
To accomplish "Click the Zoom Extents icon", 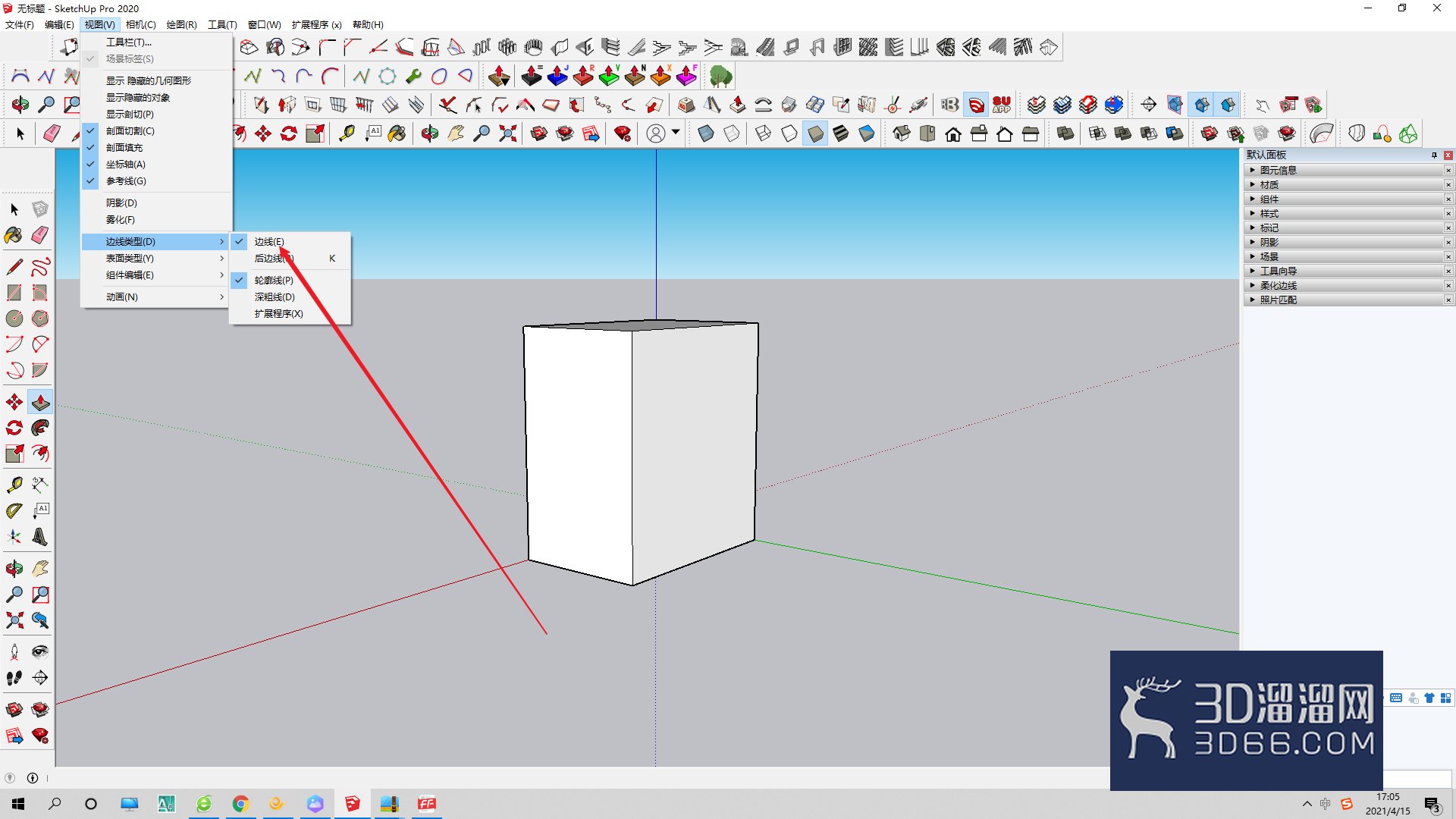I will (x=14, y=620).
